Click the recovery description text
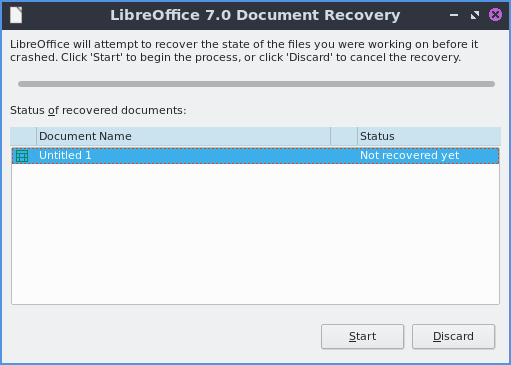This screenshot has width=511, height=365. pos(244,51)
